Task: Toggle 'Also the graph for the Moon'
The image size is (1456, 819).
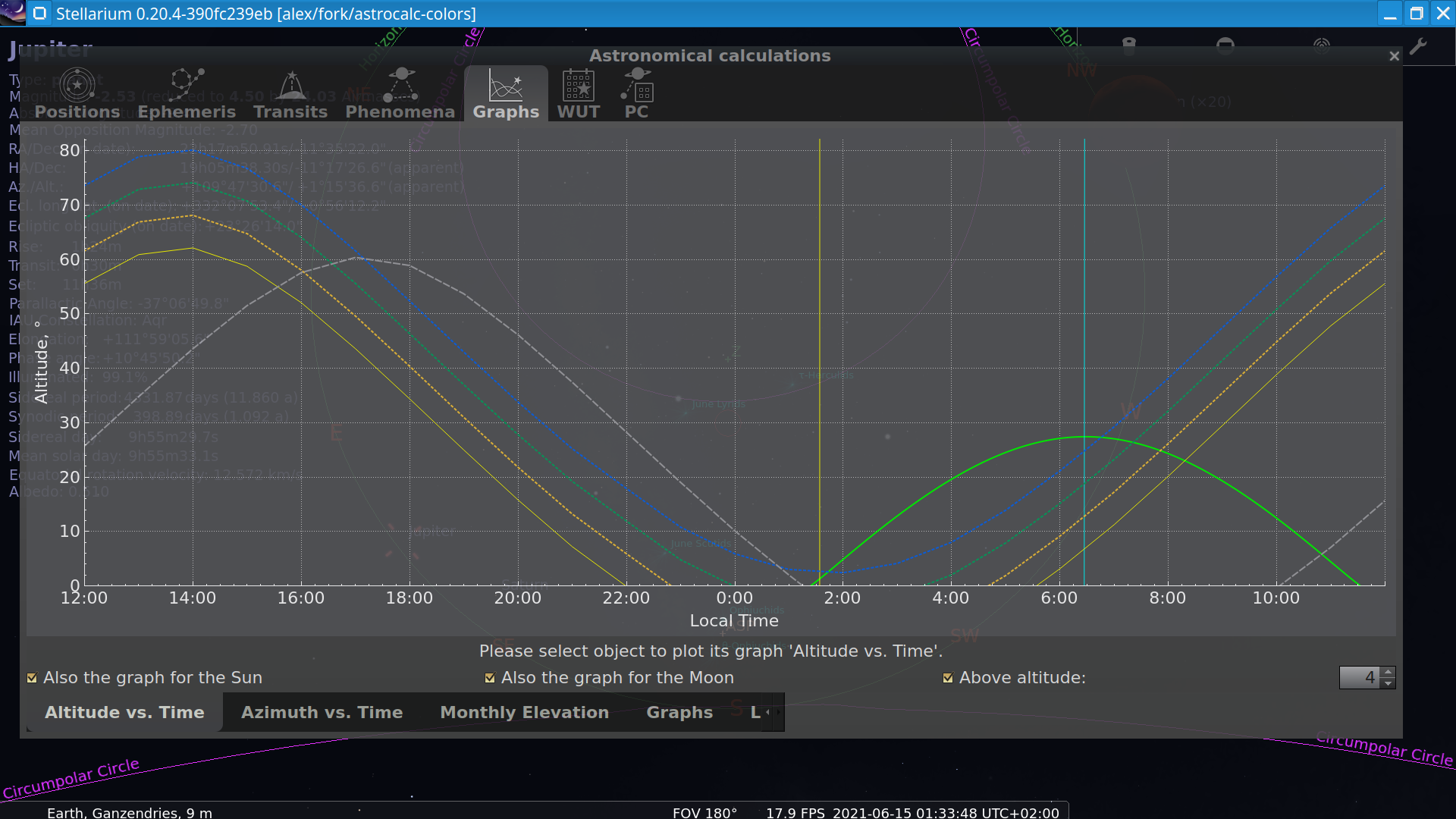Action: click(x=490, y=678)
